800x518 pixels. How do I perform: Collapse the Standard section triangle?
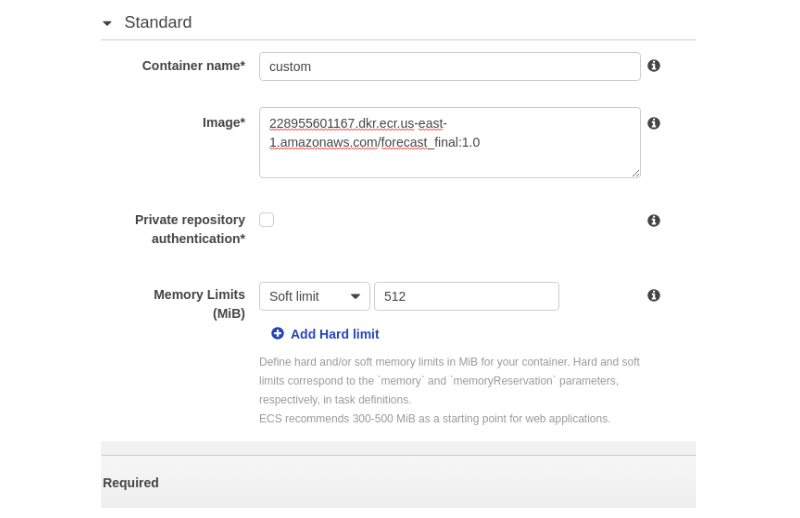click(107, 23)
